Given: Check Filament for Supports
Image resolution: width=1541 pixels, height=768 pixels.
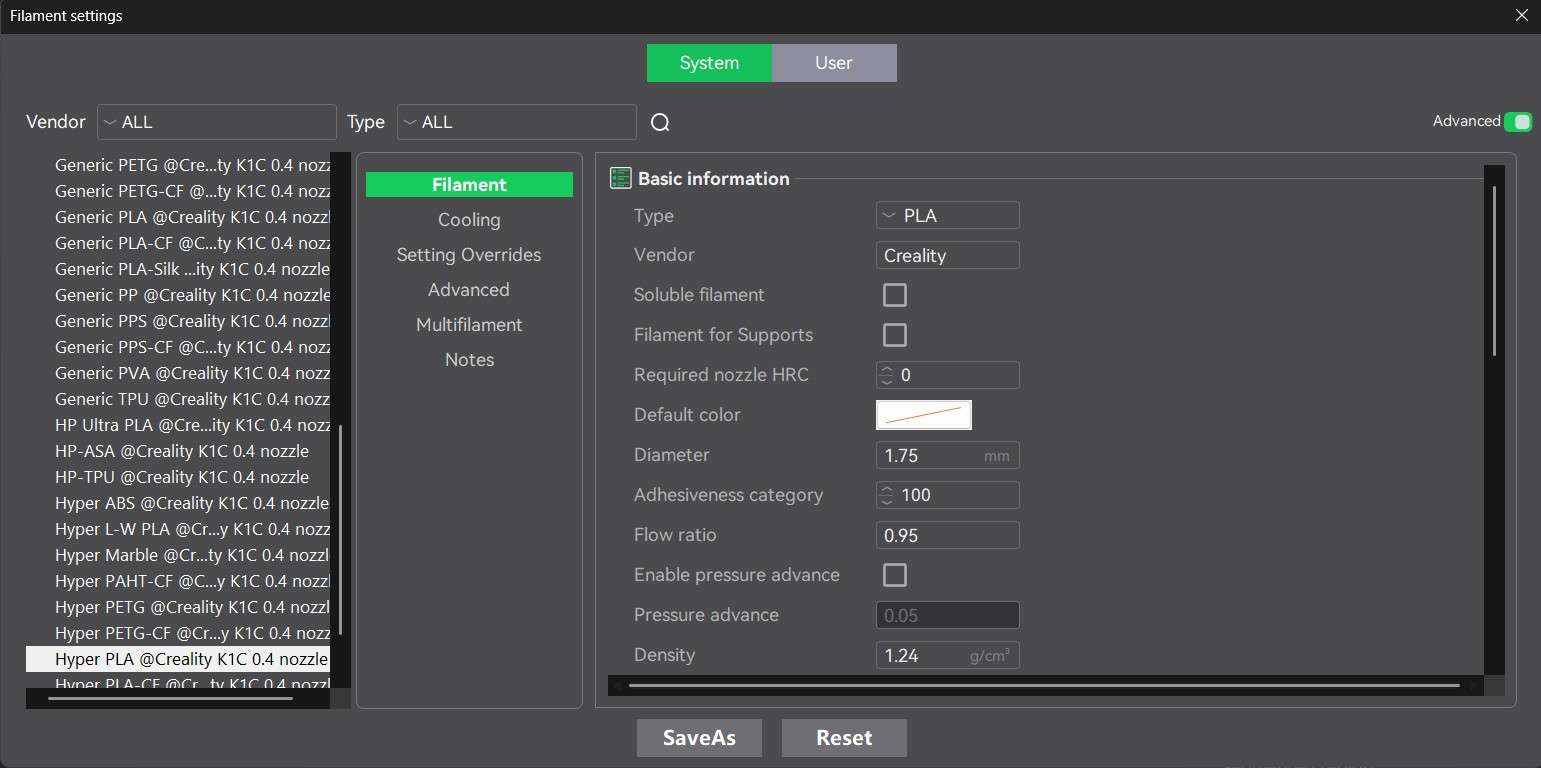Looking at the screenshot, I should click(894, 335).
